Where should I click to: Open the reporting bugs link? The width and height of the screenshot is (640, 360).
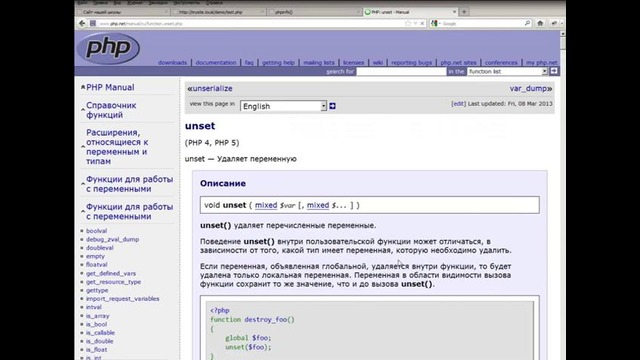411,62
